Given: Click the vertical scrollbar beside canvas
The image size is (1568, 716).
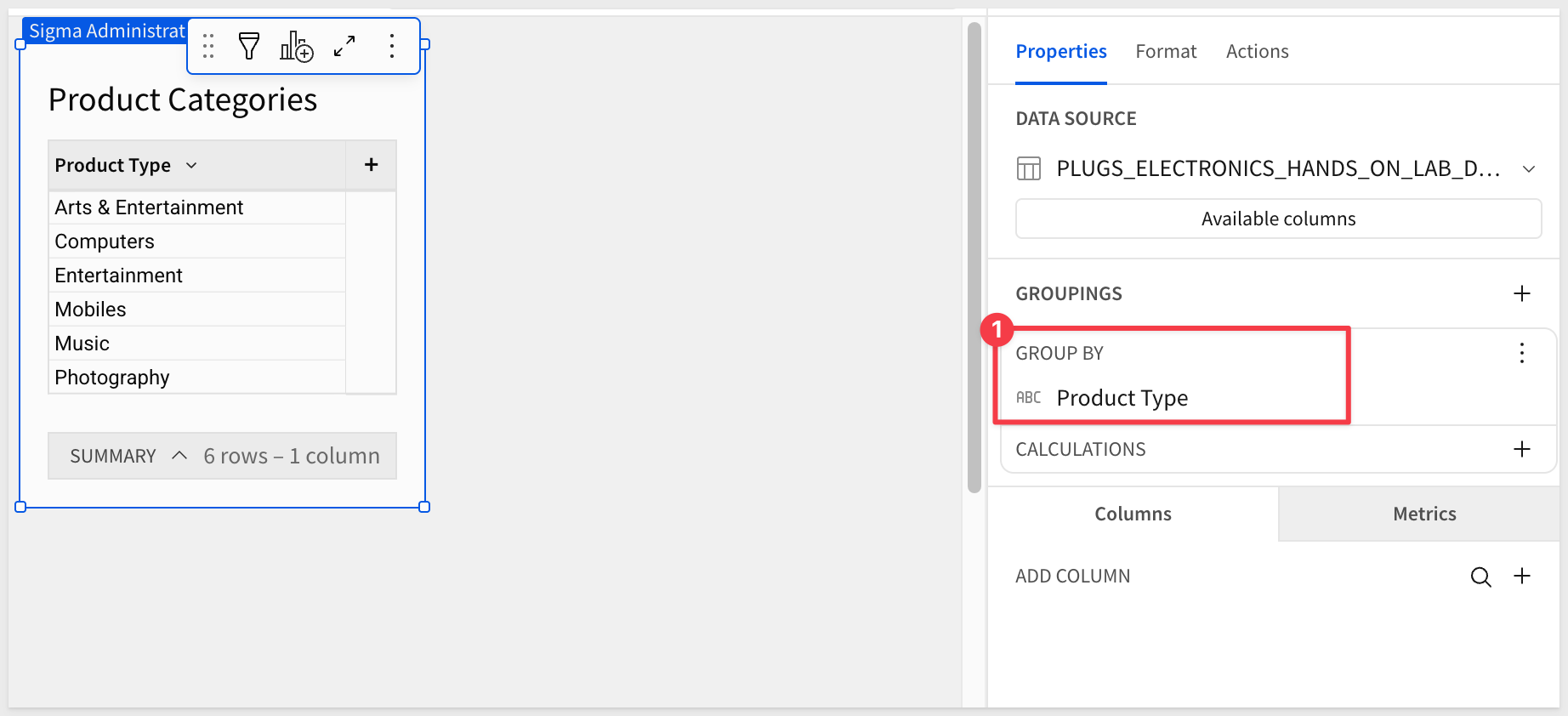Looking at the screenshot, I should pos(974,255).
